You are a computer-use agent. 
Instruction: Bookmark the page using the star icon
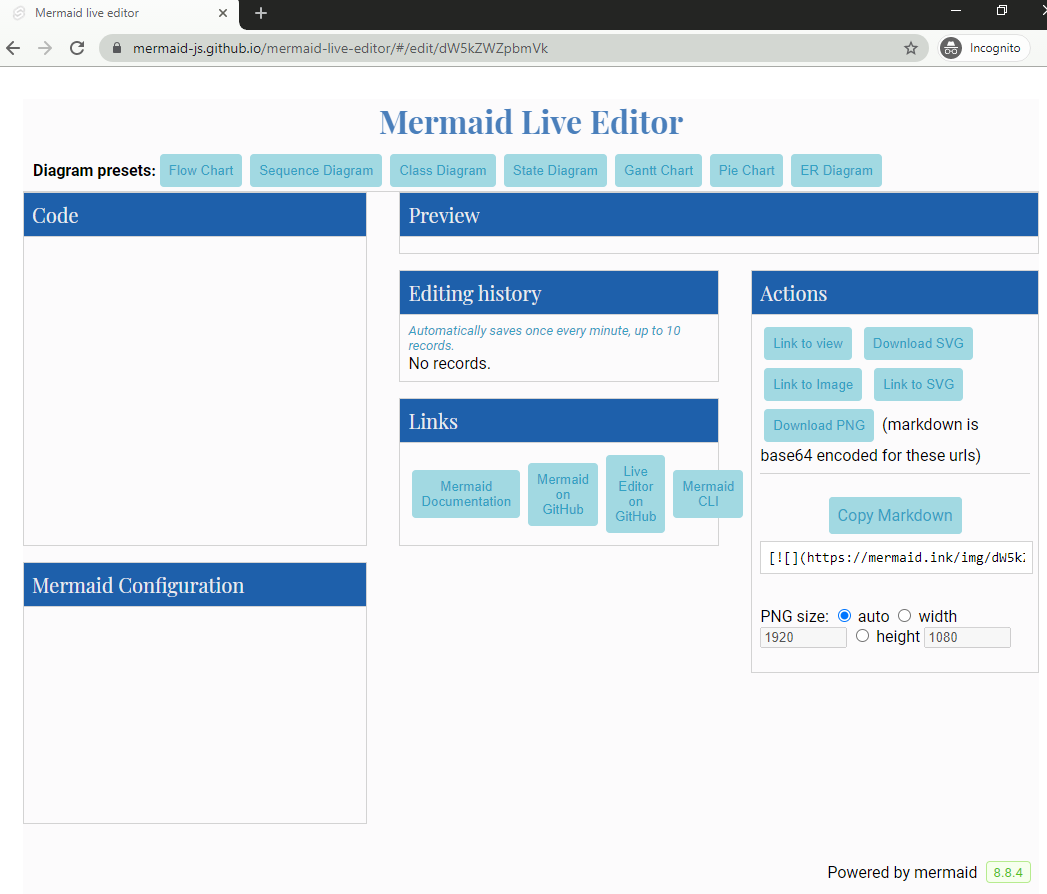tap(911, 47)
